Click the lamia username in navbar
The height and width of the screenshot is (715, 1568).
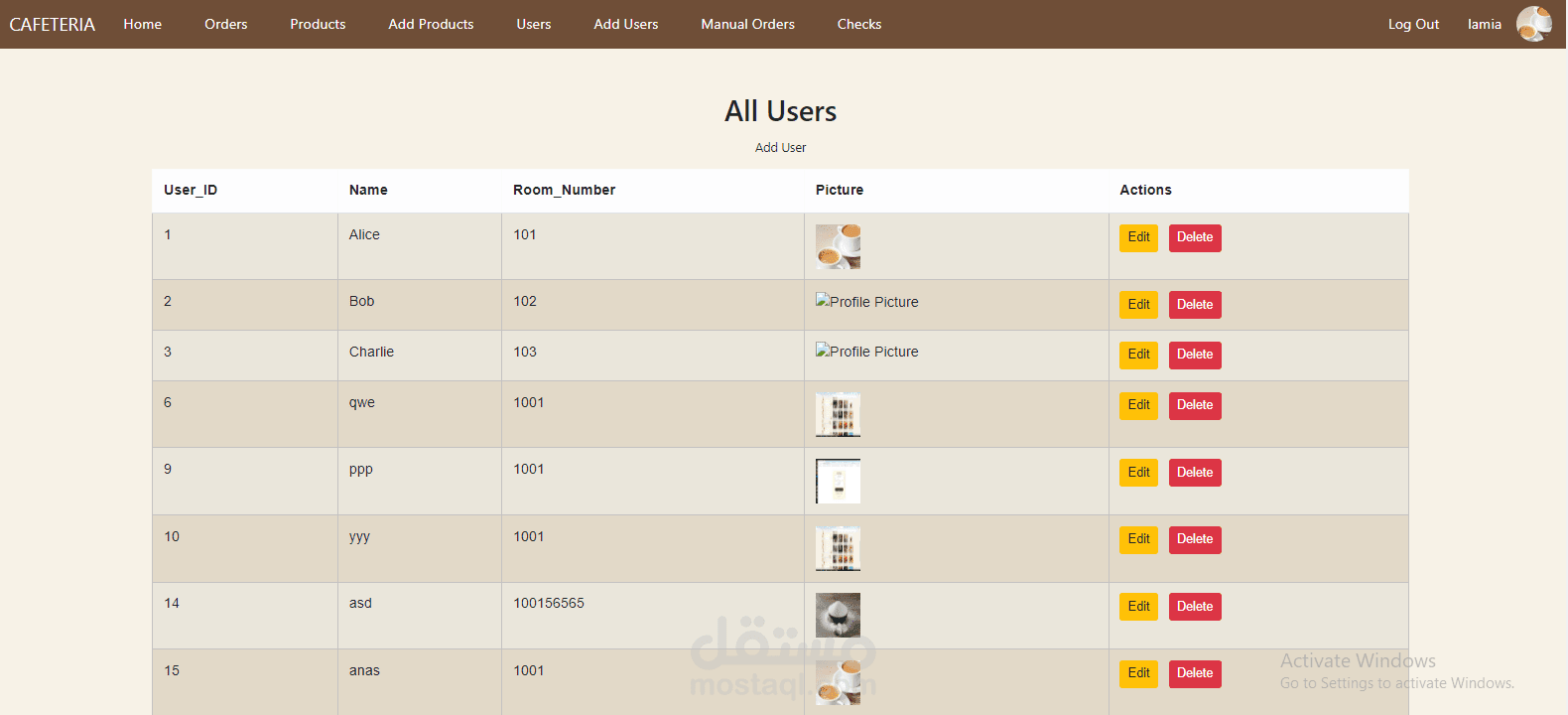(x=1485, y=24)
